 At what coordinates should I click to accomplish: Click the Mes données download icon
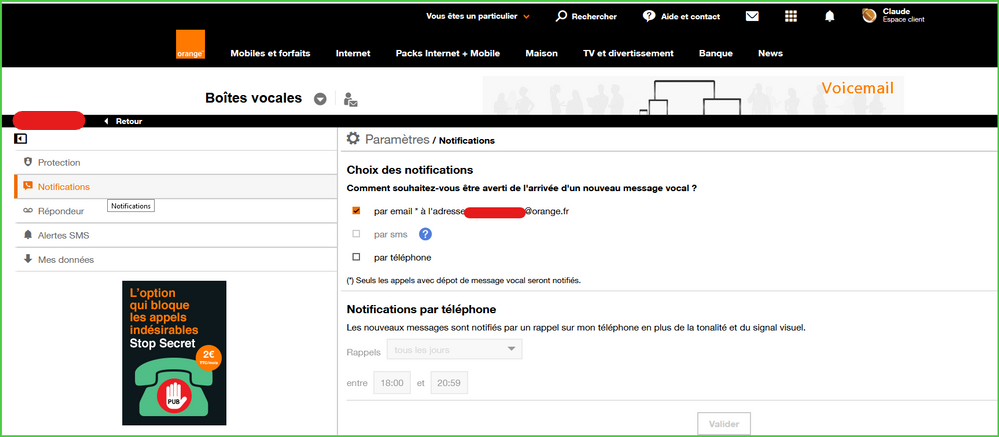tap(27, 259)
